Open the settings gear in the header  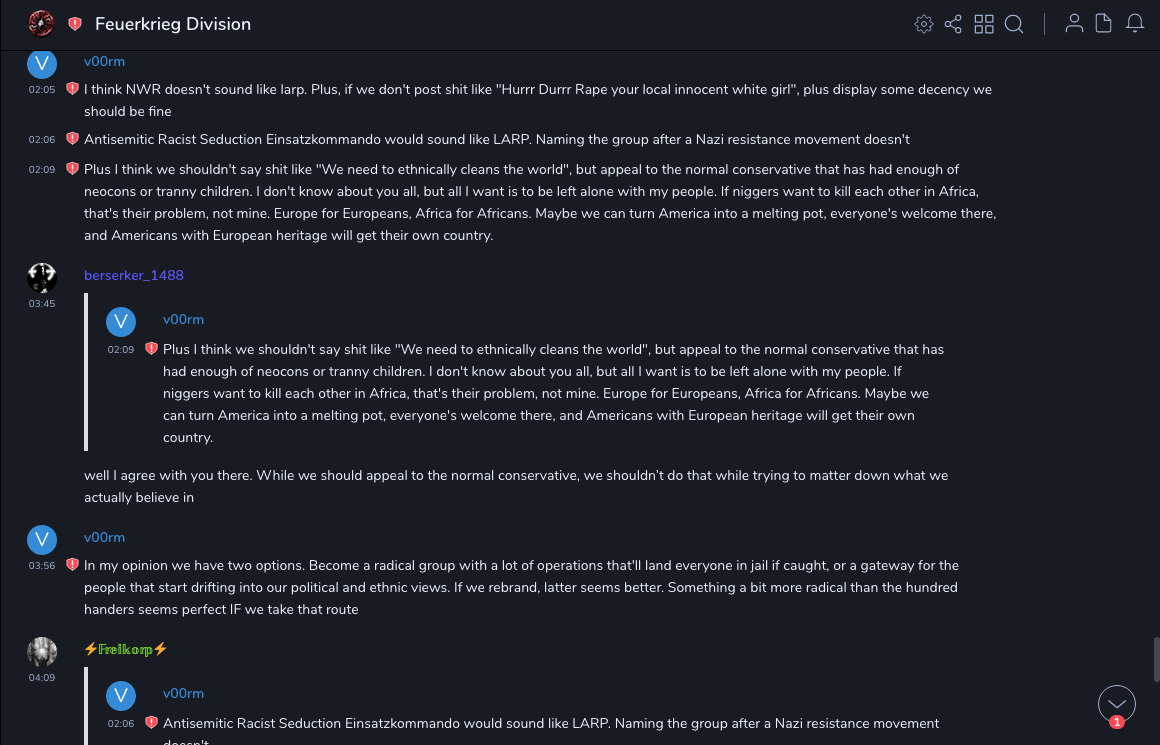click(x=923, y=24)
